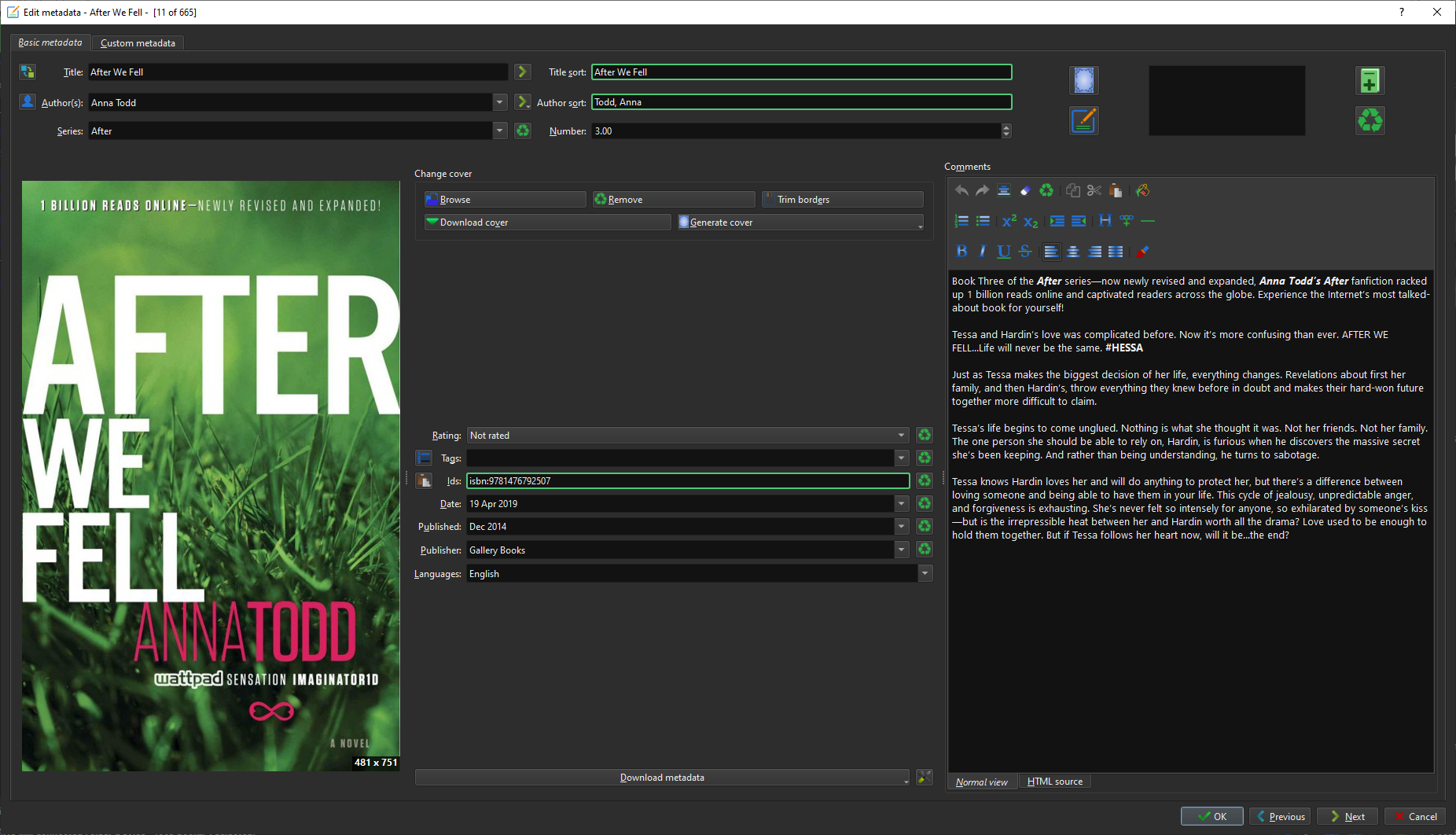Screen dimensions: 1456x835
Task: Expand the Tags dropdown arrow
Action: (x=902, y=458)
